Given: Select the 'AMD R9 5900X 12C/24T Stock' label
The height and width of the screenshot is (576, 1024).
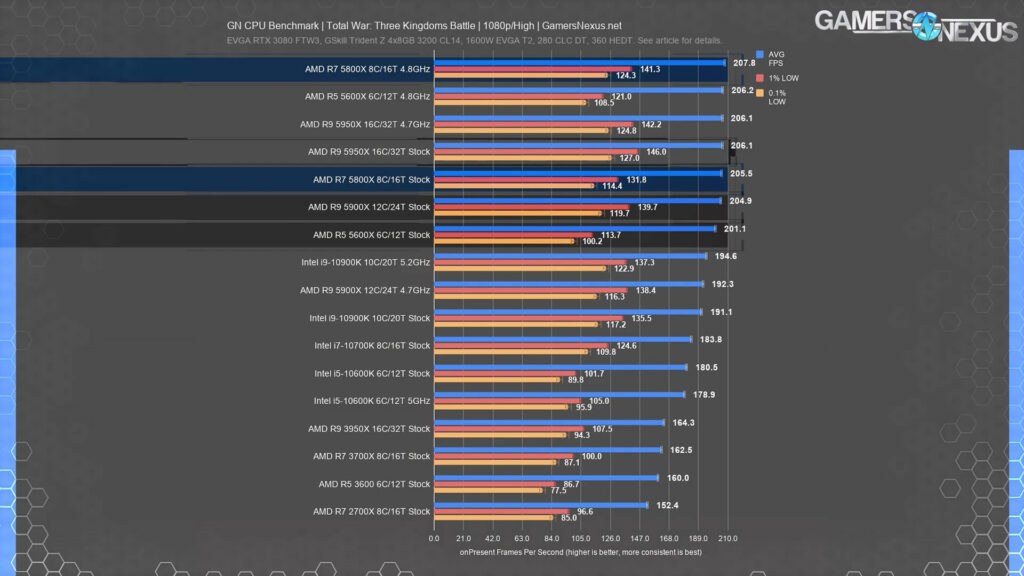Looking at the screenshot, I should pos(369,207).
